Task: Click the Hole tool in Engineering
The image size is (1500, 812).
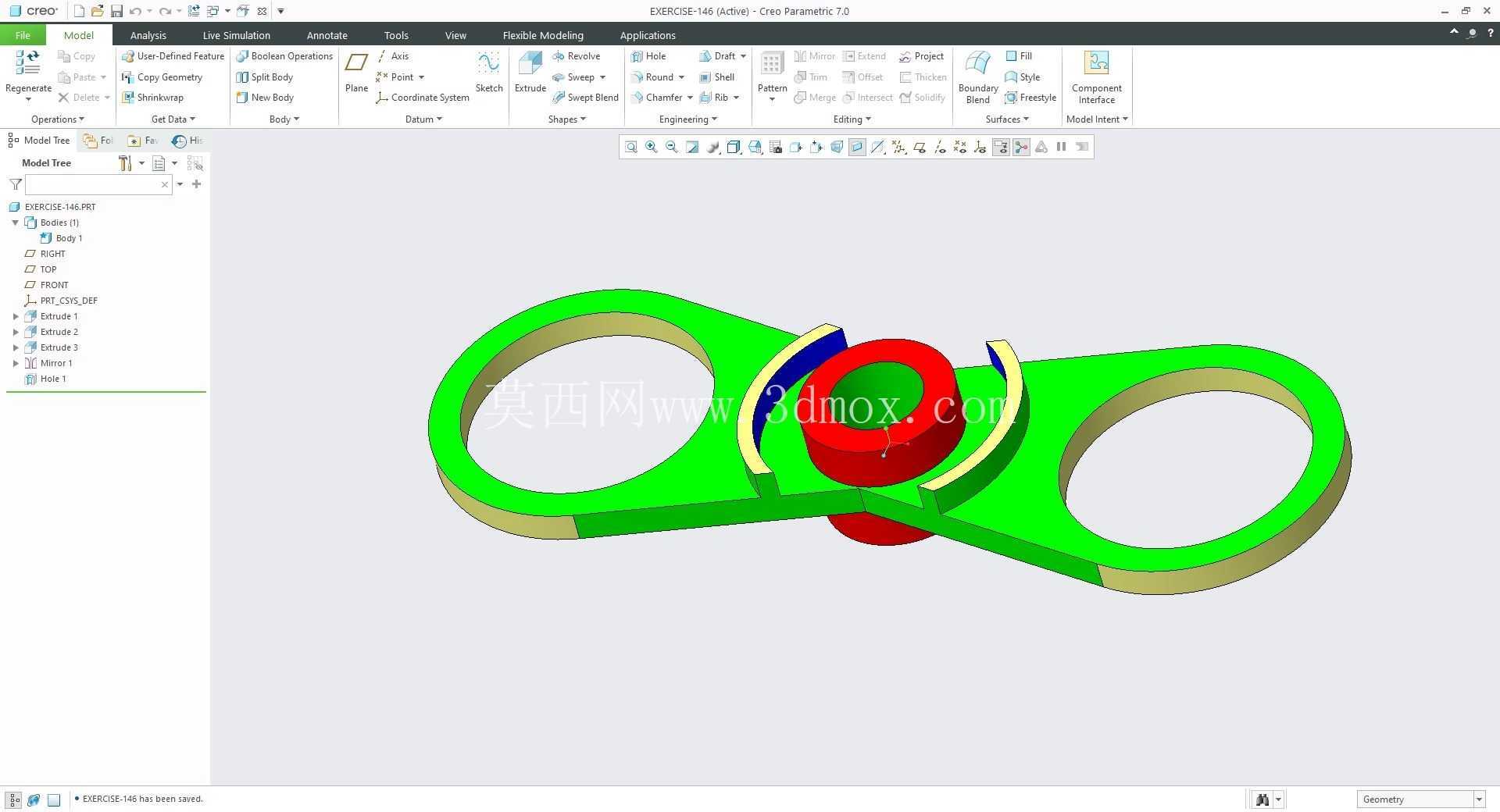Action: (x=648, y=56)
